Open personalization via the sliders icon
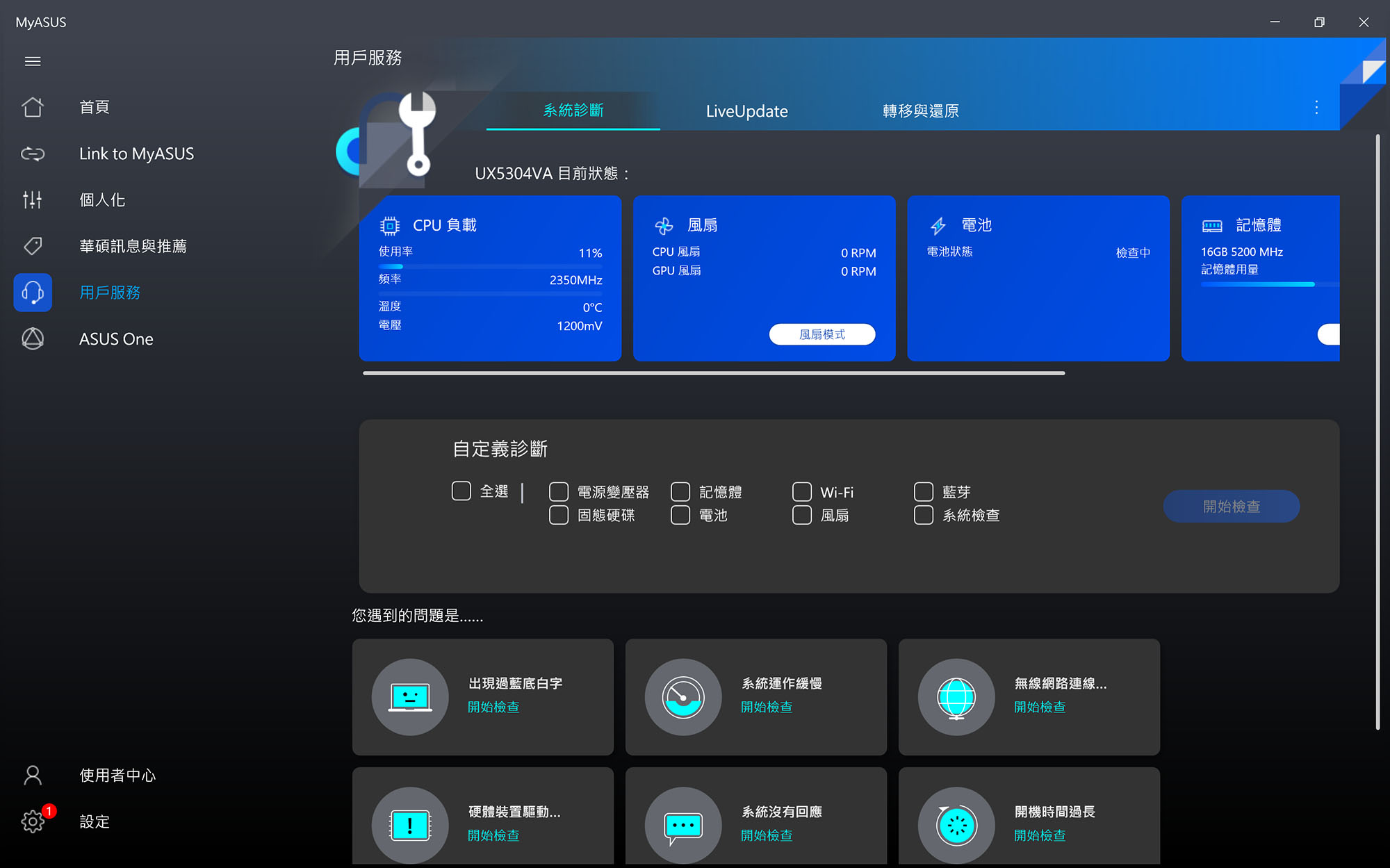 (33, 200)
